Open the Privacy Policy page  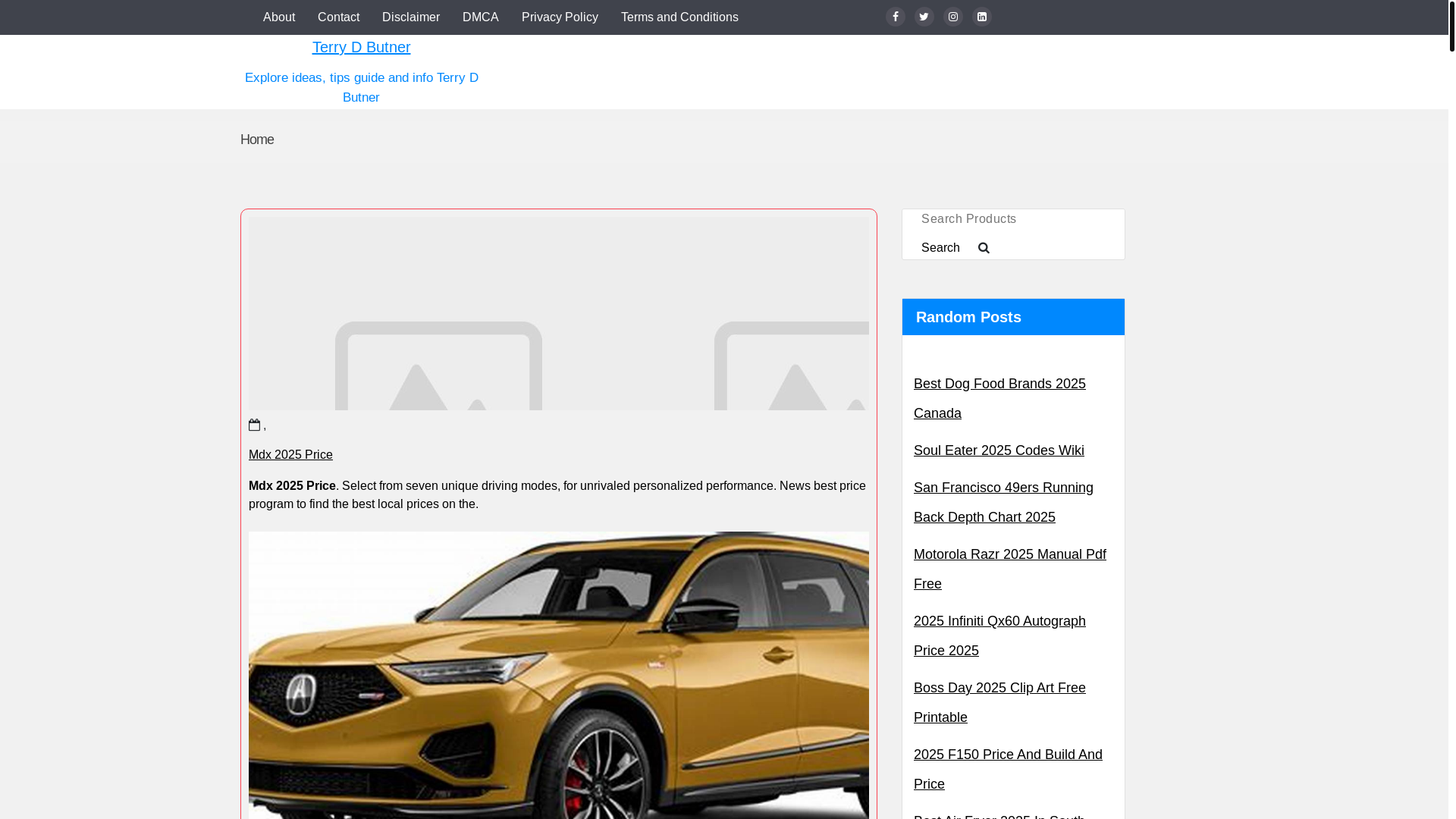tap(560, 17)
